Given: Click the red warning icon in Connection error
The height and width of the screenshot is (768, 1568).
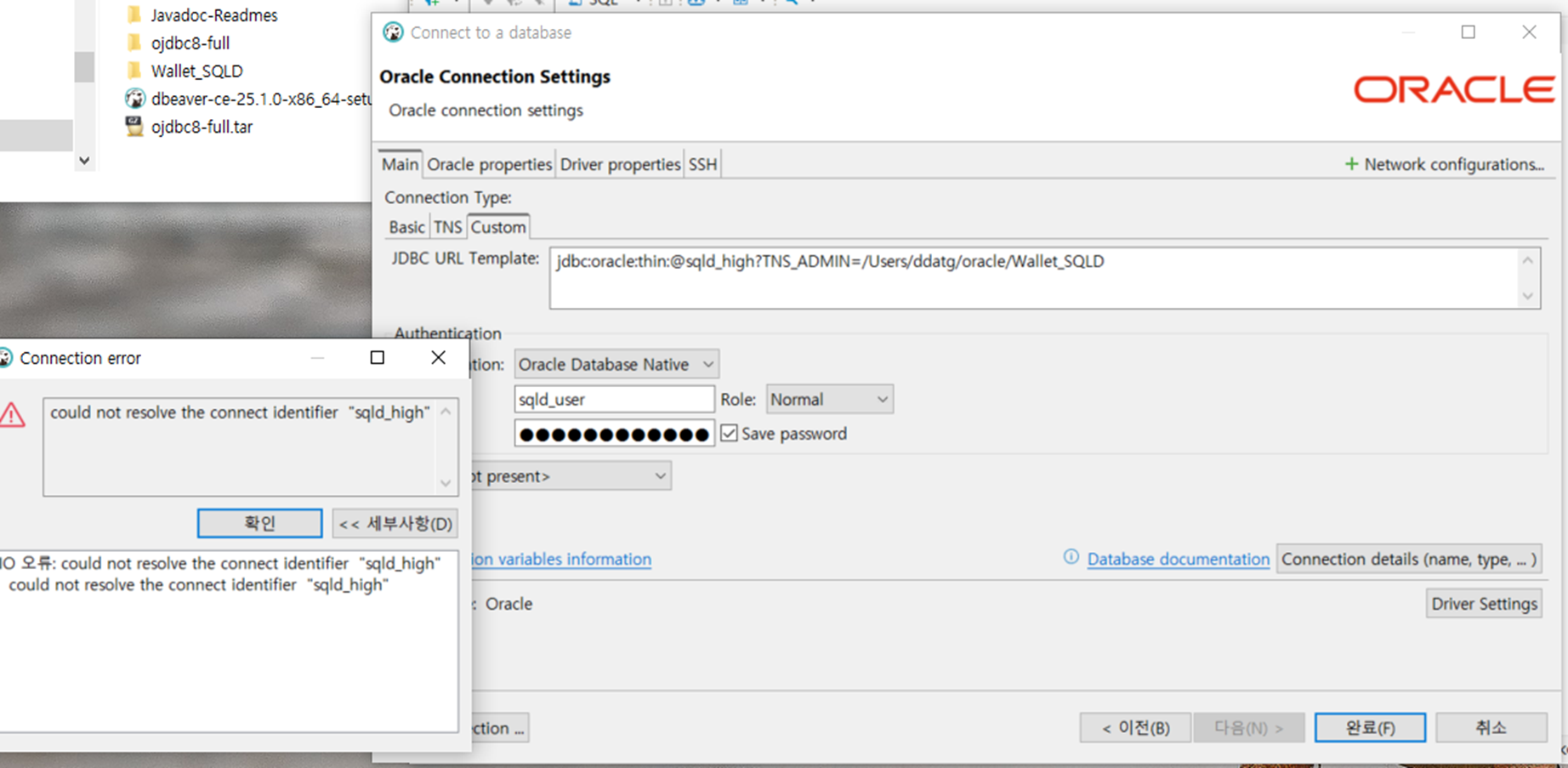Looking at the screenshot, I should point(12,415).
